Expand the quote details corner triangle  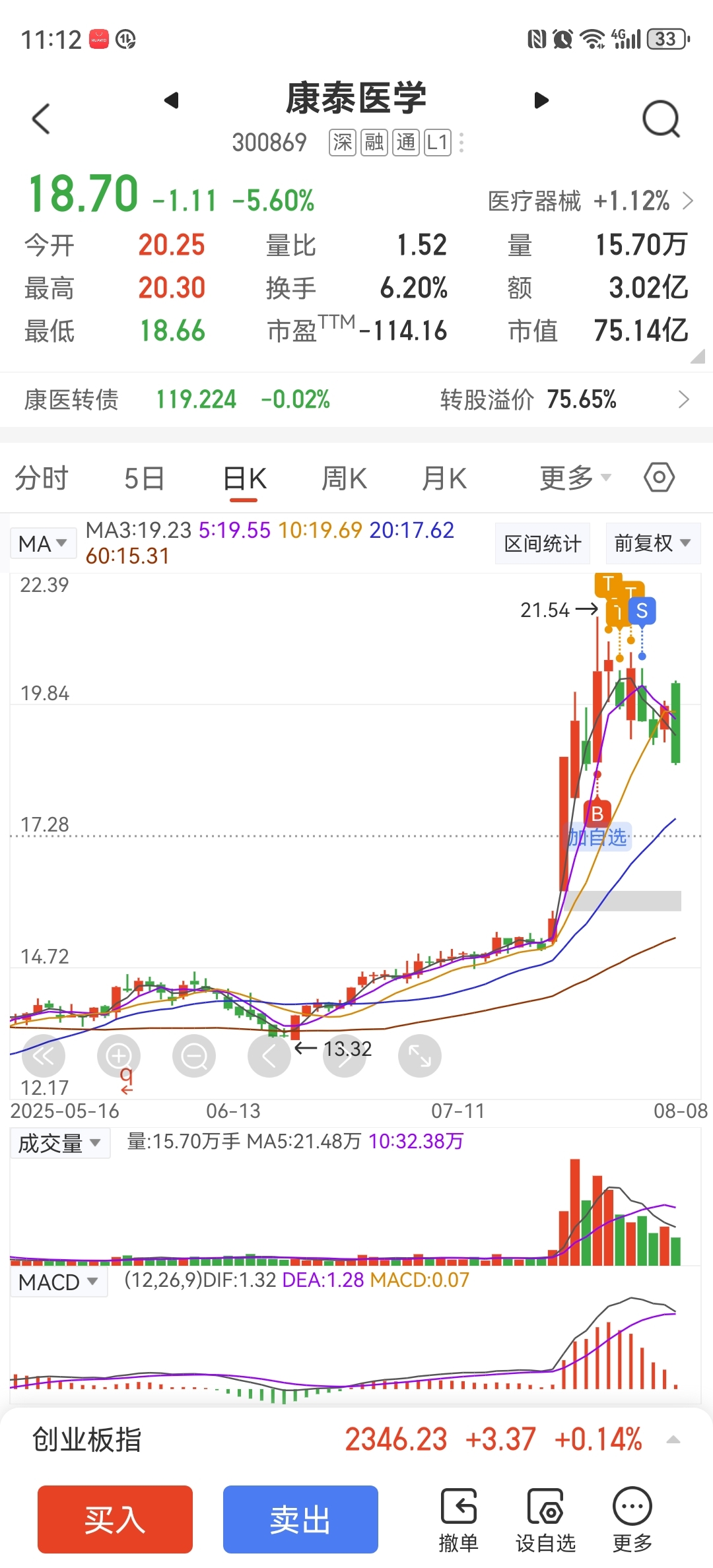[697, 357]
